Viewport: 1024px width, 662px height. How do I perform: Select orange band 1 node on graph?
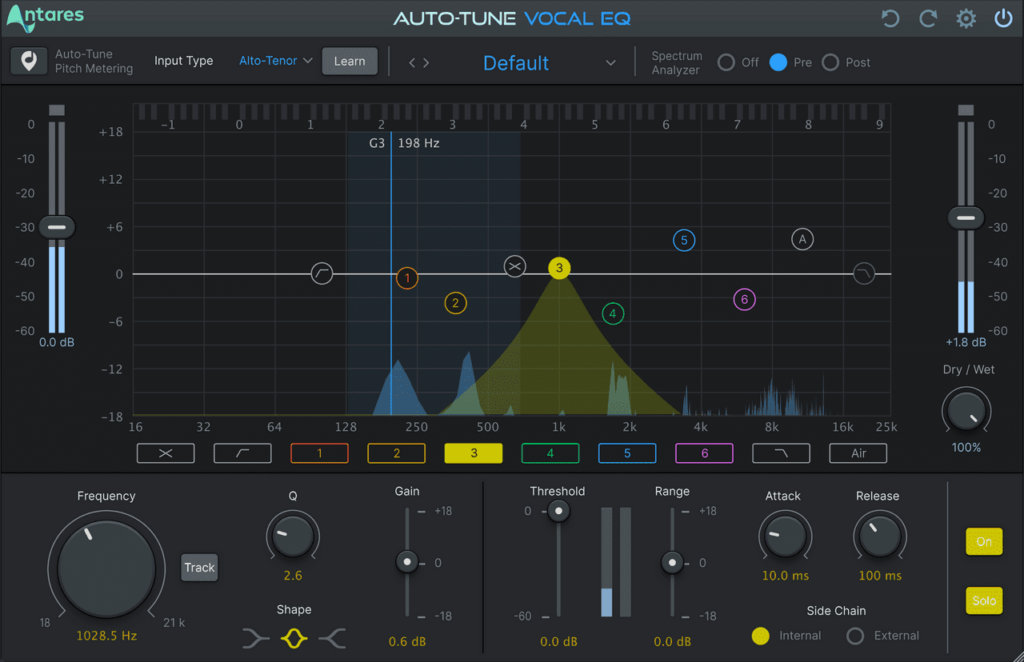pos(407,278)
